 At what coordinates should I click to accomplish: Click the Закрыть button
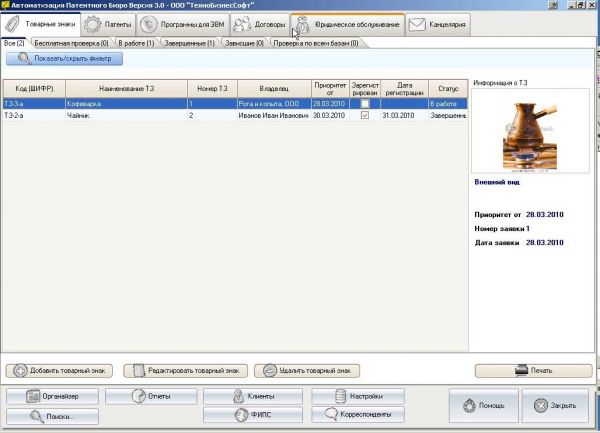(555, 405)
